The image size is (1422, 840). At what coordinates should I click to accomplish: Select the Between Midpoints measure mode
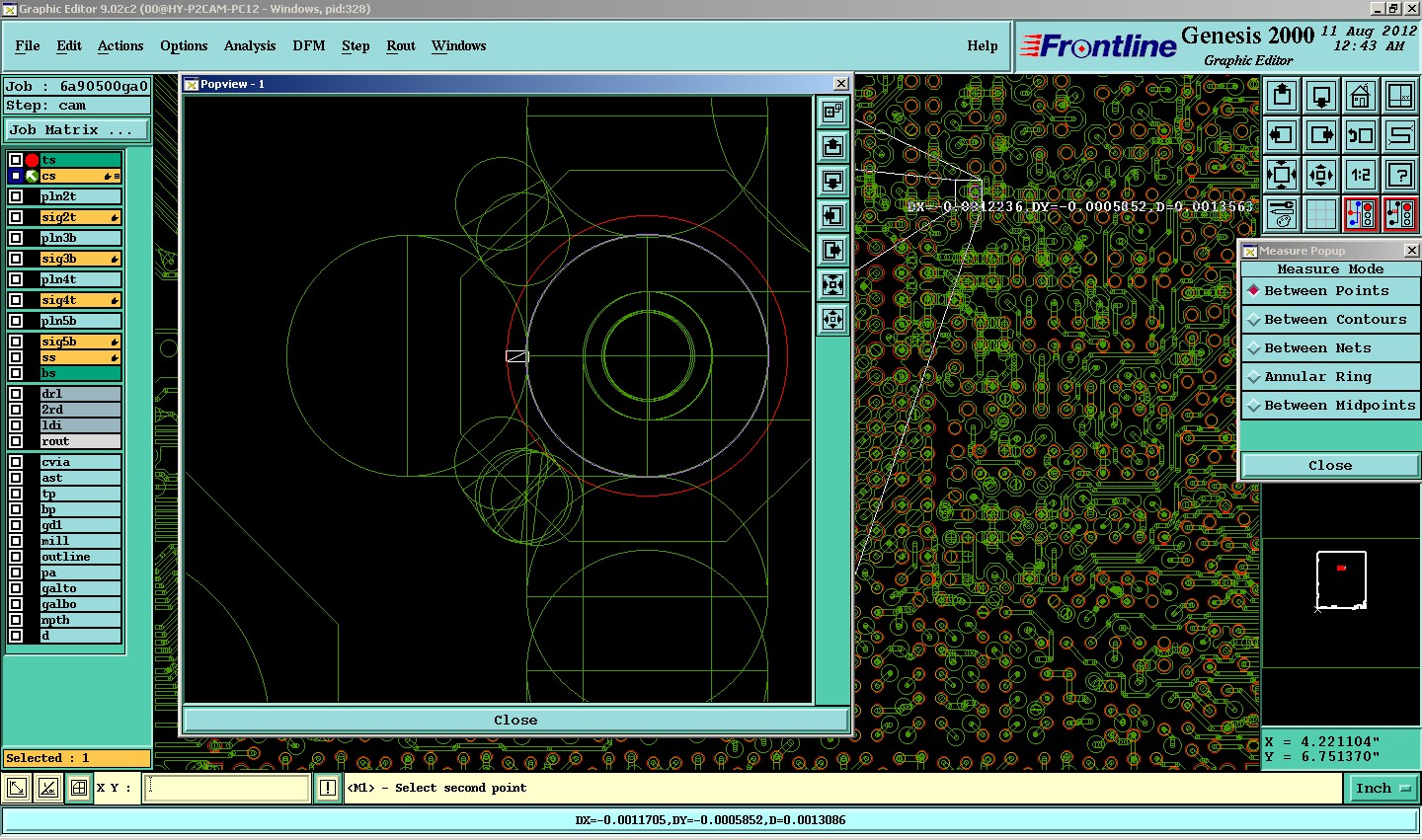click(1330, 406)
